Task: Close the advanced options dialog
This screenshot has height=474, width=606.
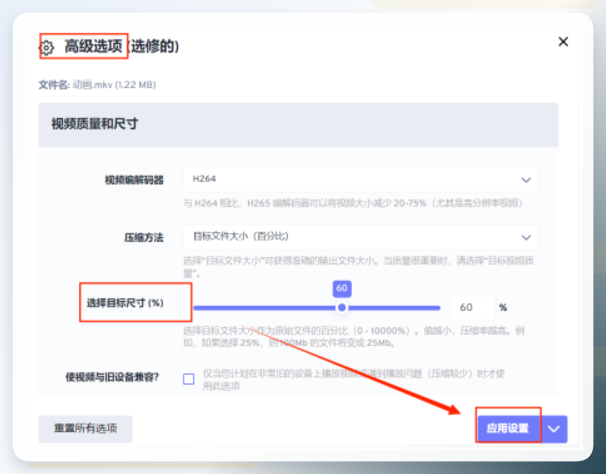Action: 563,42
